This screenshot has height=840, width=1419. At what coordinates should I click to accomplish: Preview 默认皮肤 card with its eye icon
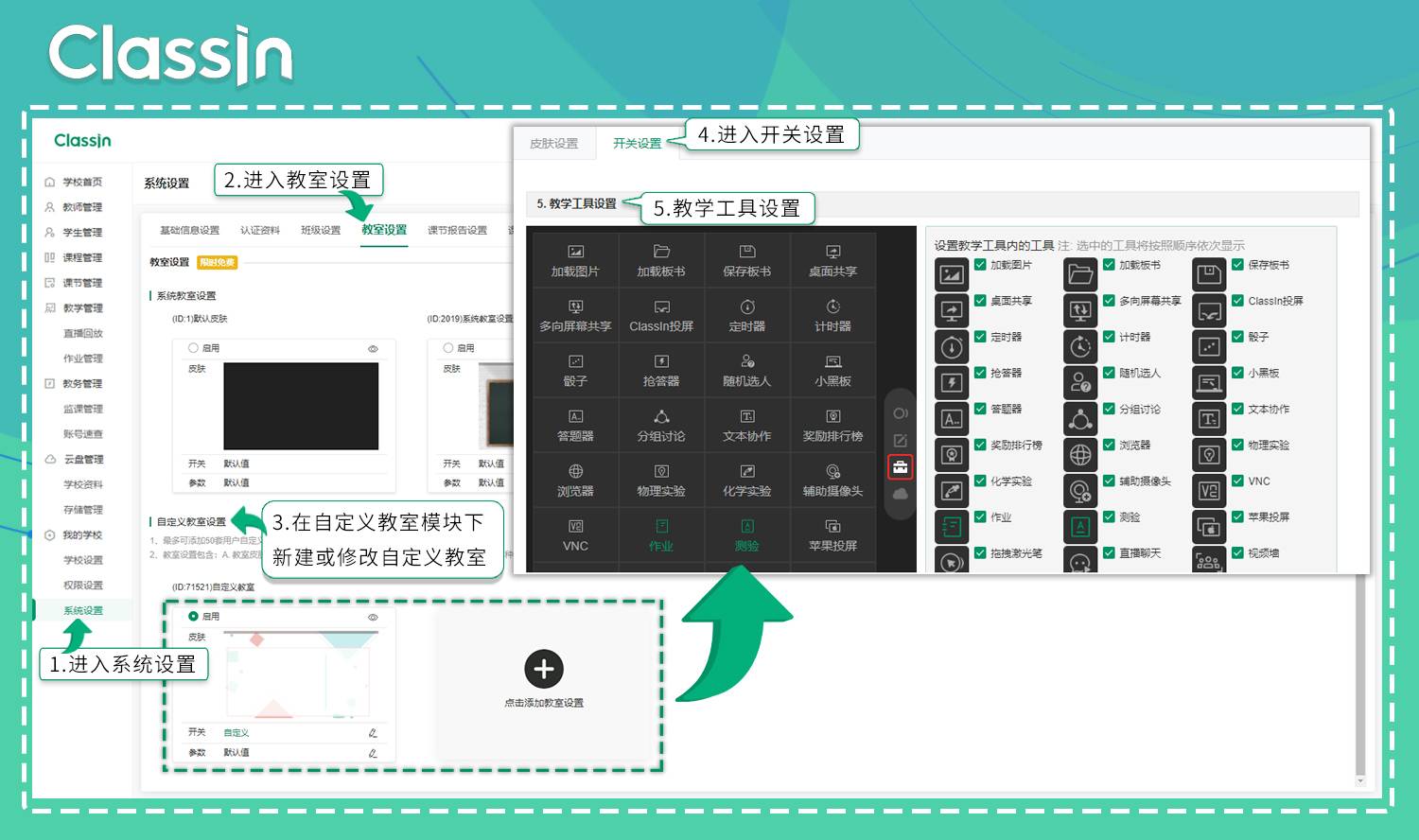pyautogui.click(x=373, y=349)
